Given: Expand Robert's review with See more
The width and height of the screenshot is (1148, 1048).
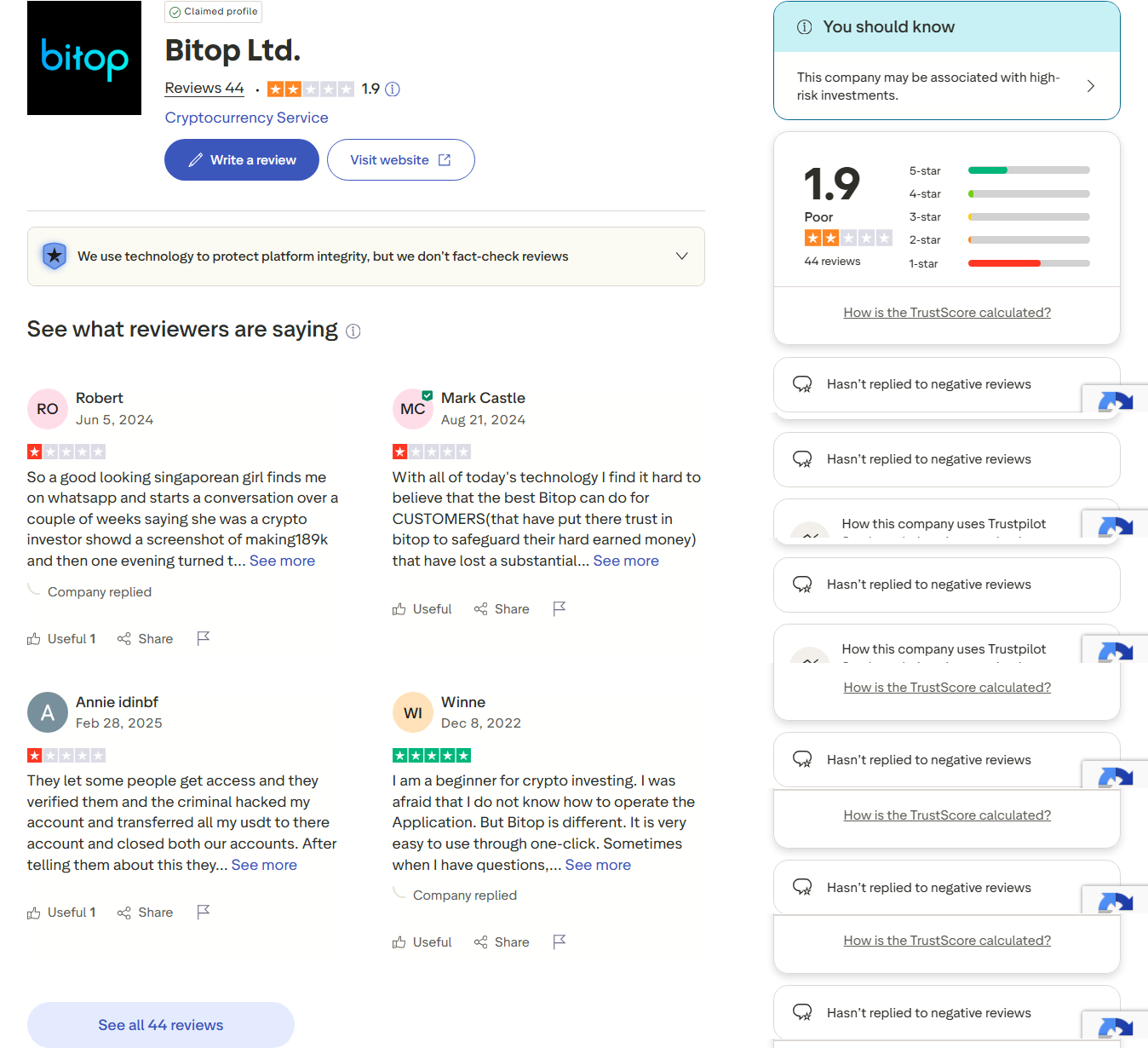Looking at the screenshot, I should click(282, 561).
